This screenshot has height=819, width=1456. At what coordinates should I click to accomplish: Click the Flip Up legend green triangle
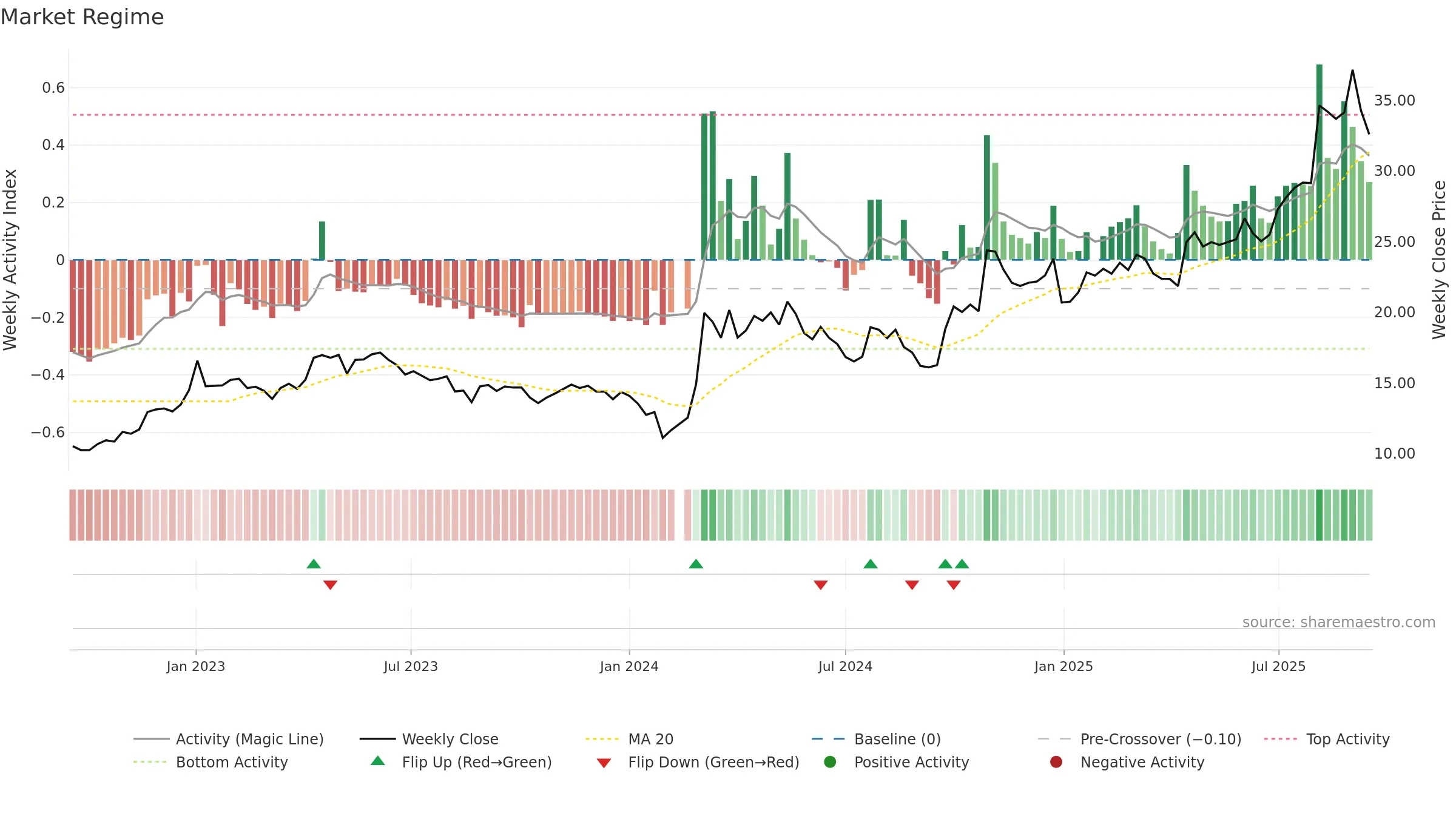[378, 761]
